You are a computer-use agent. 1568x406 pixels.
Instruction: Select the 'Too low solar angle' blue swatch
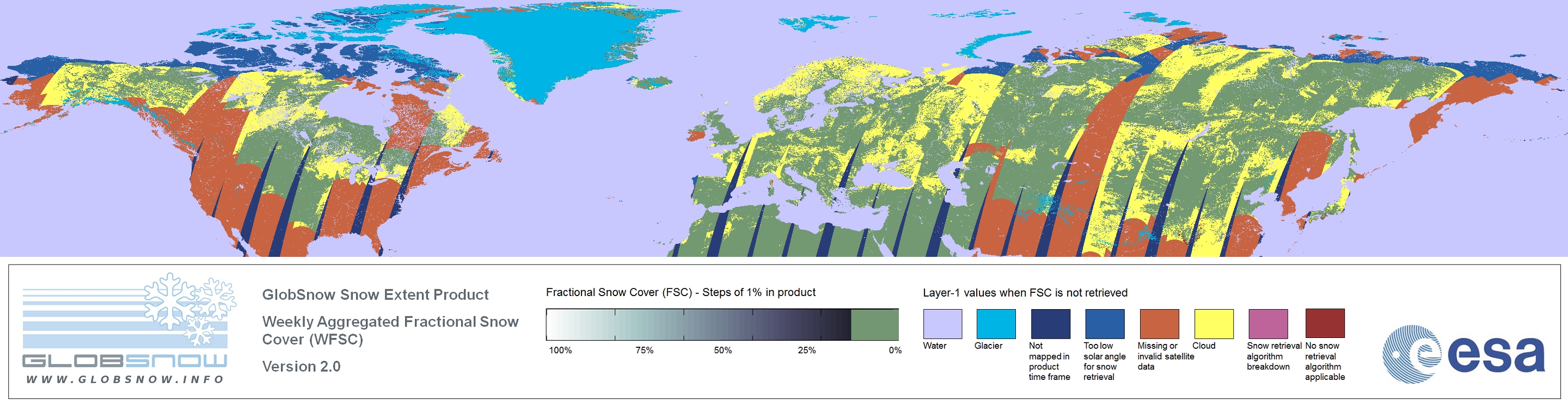pyautogui.click(x=1105, y=324)
